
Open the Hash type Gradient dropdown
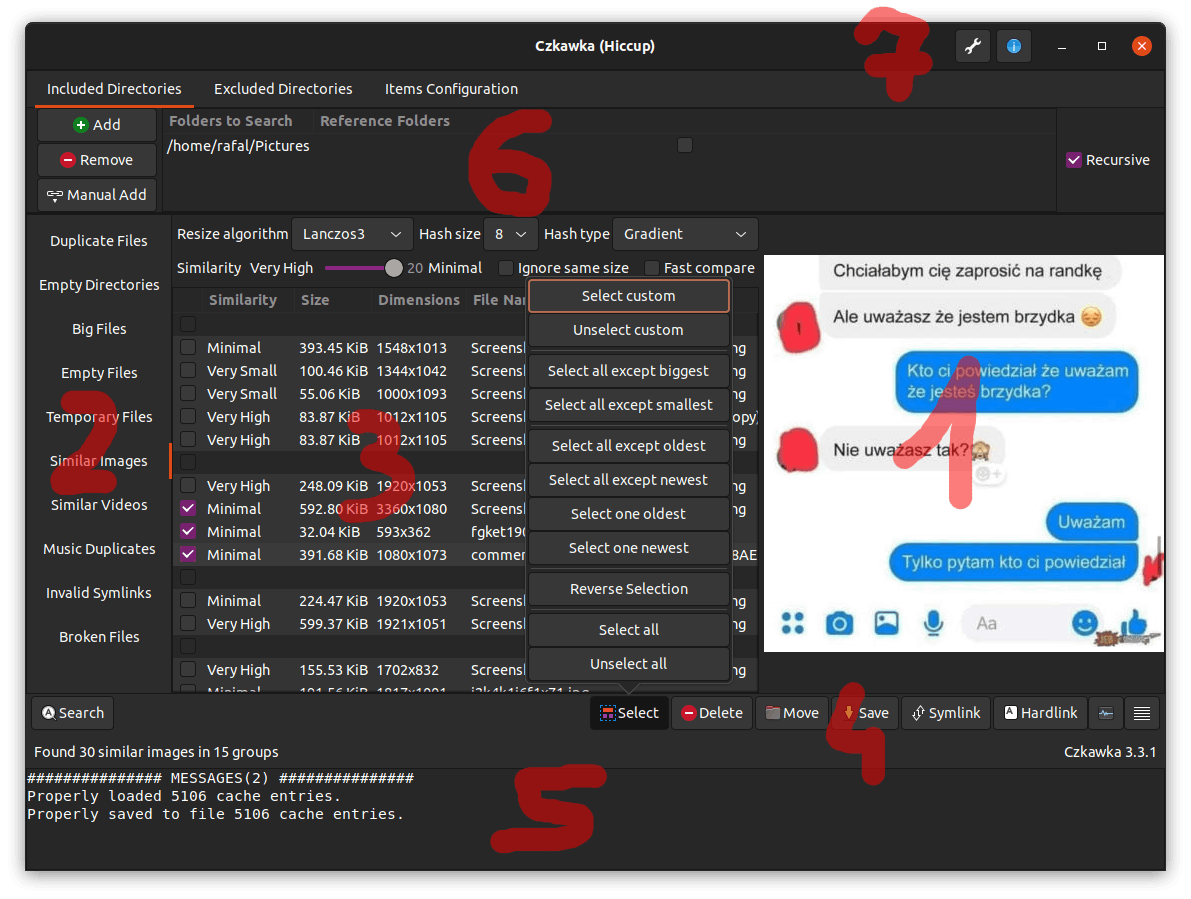685,234
